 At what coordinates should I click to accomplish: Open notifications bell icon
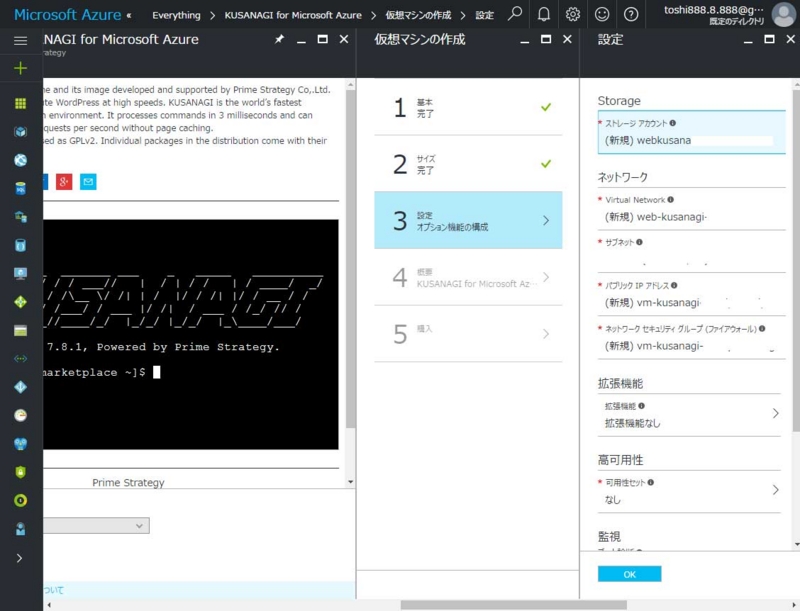pos(544,14)
